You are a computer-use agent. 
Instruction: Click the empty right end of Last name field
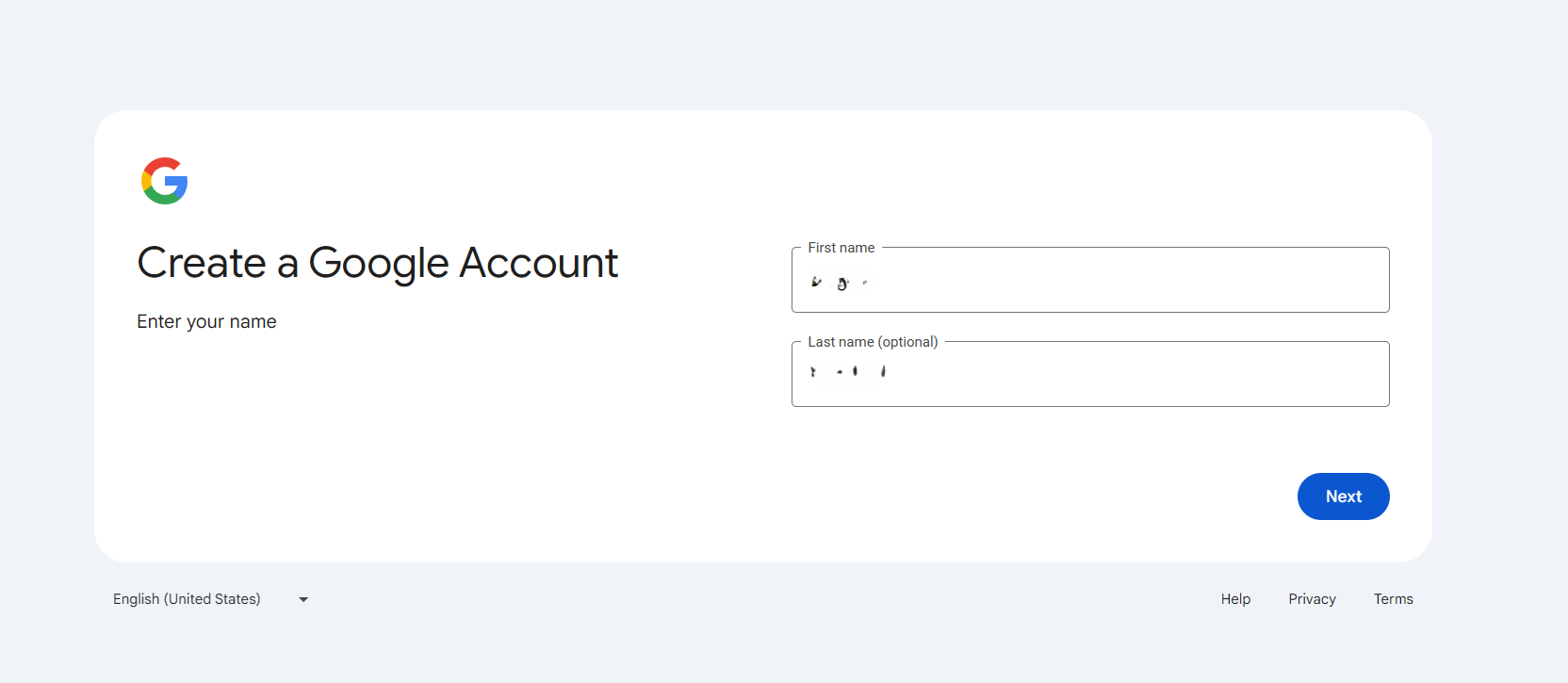point(1338,375)
